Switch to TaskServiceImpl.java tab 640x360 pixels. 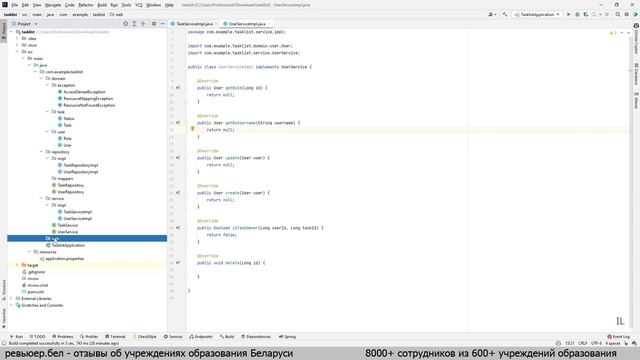[194, 24]
